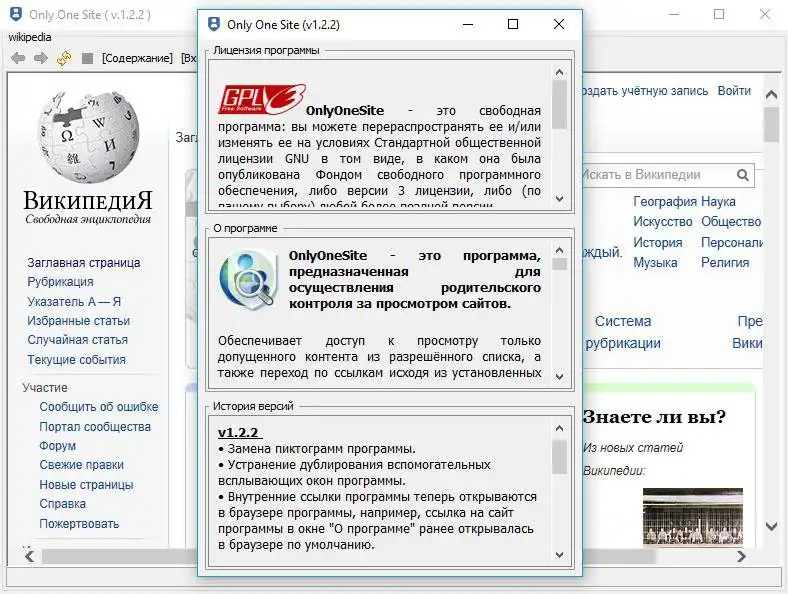The image size is (788, 594).
Task: Open Портал сообщества link
Action: pyautogui.click(x=95, y=427)
